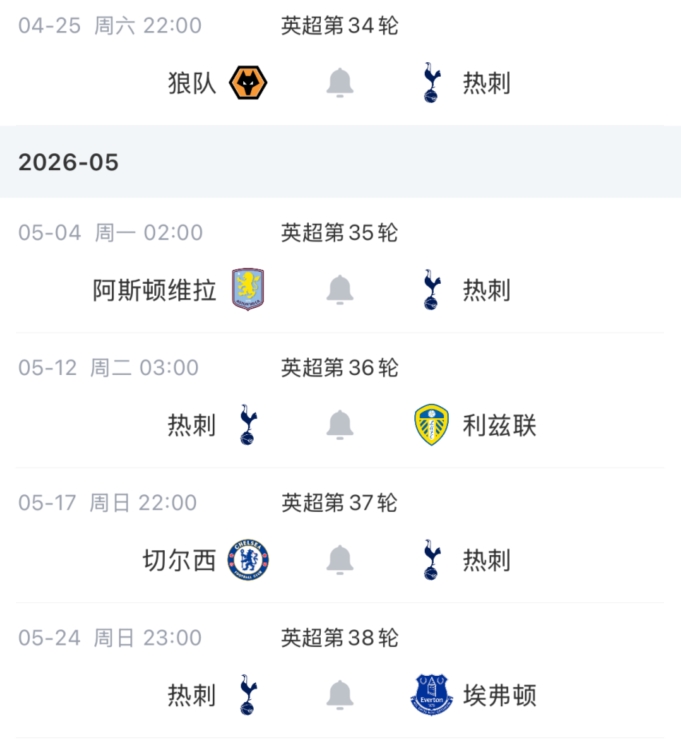This screenshot has width=681, height=746.
Task: Click the Chelsea club crest
Action: click(248, 560)
